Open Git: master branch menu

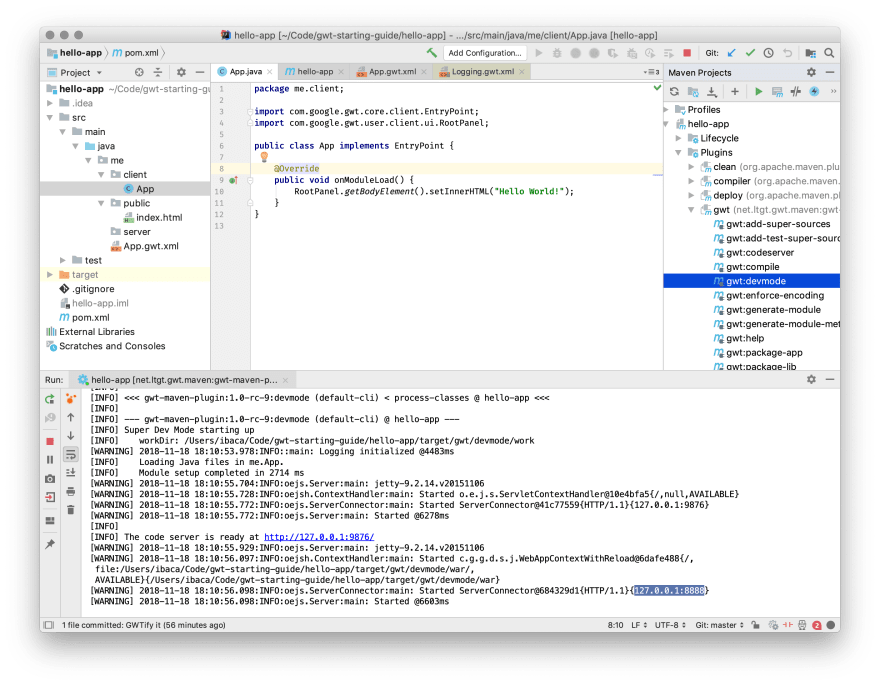(x=719, y=625)
